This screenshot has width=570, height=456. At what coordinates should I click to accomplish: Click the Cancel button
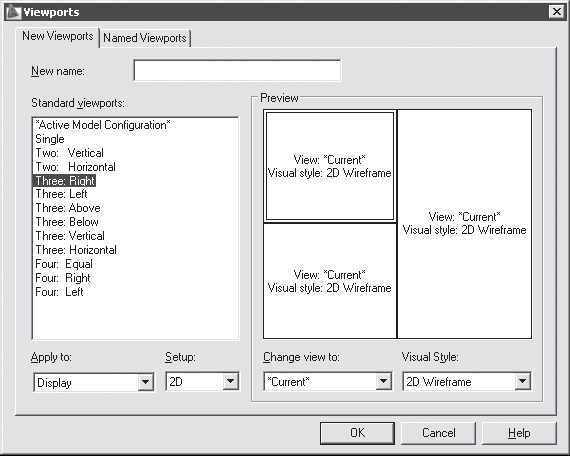coord(438,433)
